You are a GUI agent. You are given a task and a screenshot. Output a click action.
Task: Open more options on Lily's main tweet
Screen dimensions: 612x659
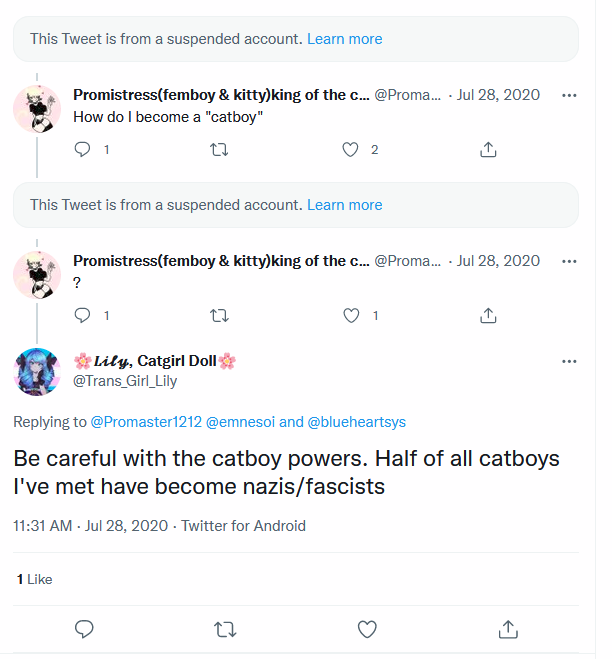pyautogui.click(x=569, y=361)
